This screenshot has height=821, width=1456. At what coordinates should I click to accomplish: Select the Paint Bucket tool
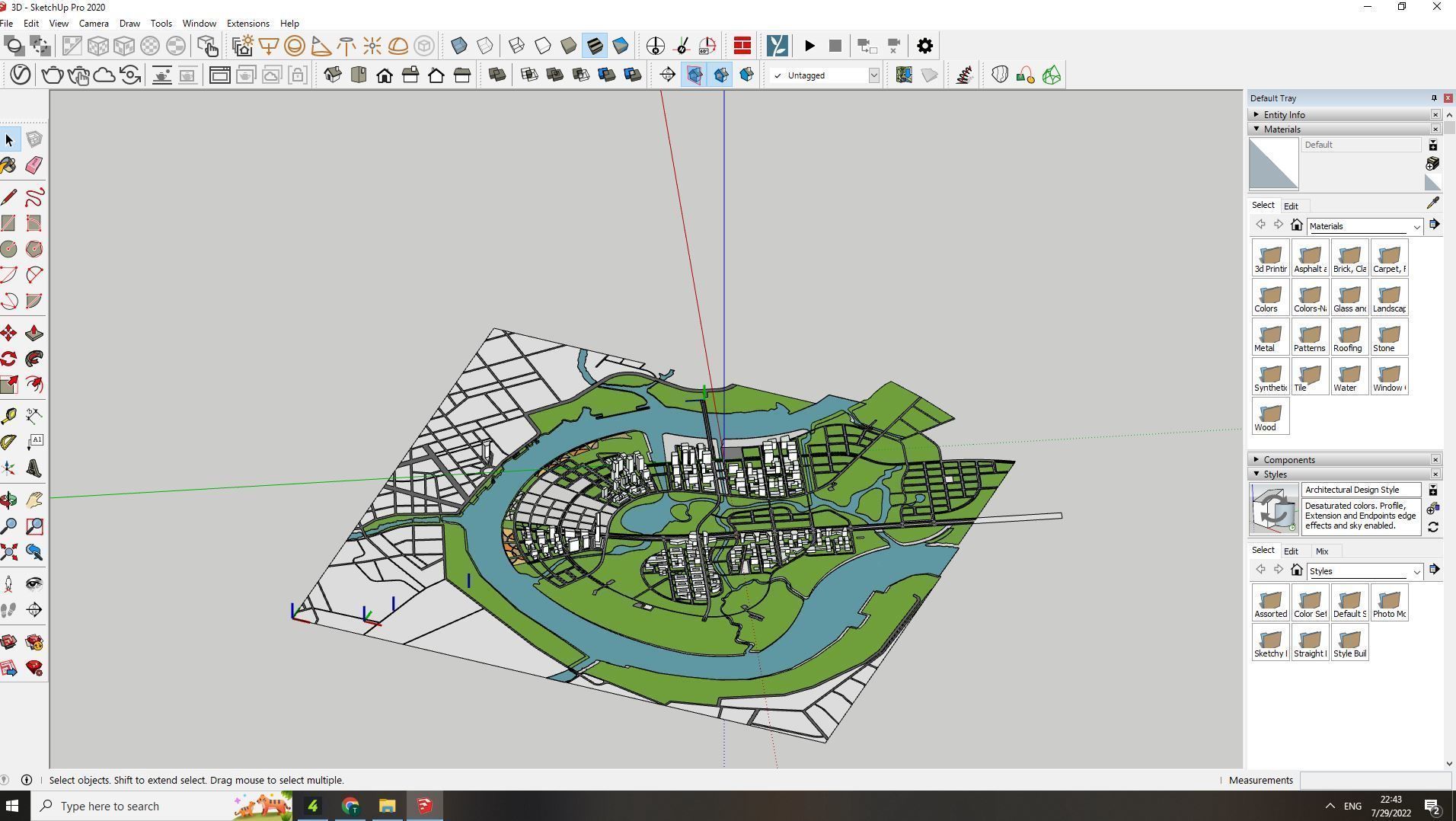coord(9,165)
